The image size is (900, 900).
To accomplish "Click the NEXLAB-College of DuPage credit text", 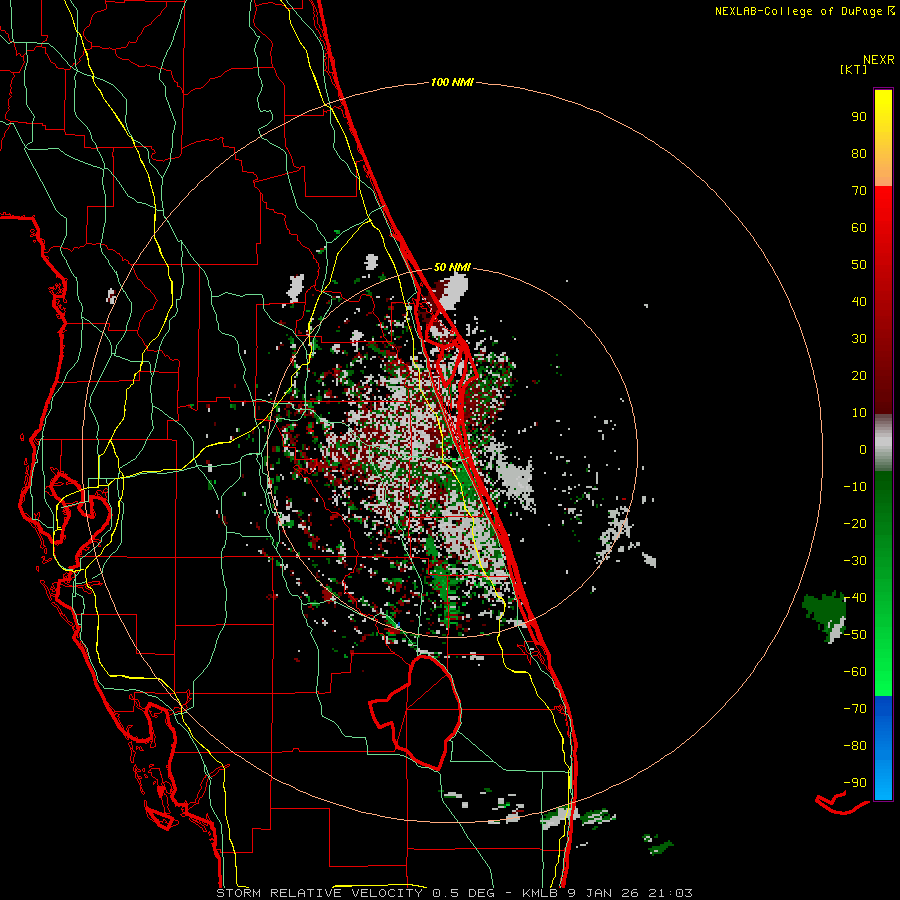I will (799, 11).
